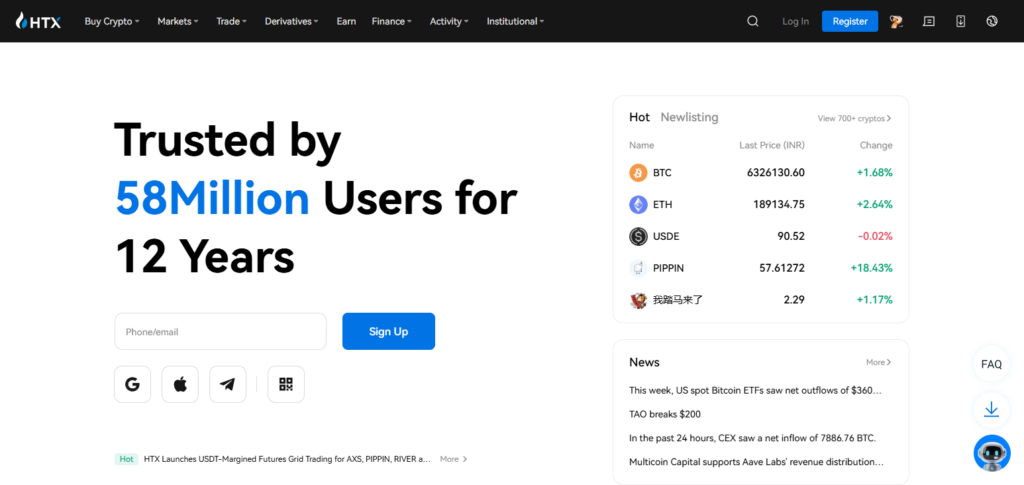
Task: Click the Phone/email input field
Action: tap(220, 331)
